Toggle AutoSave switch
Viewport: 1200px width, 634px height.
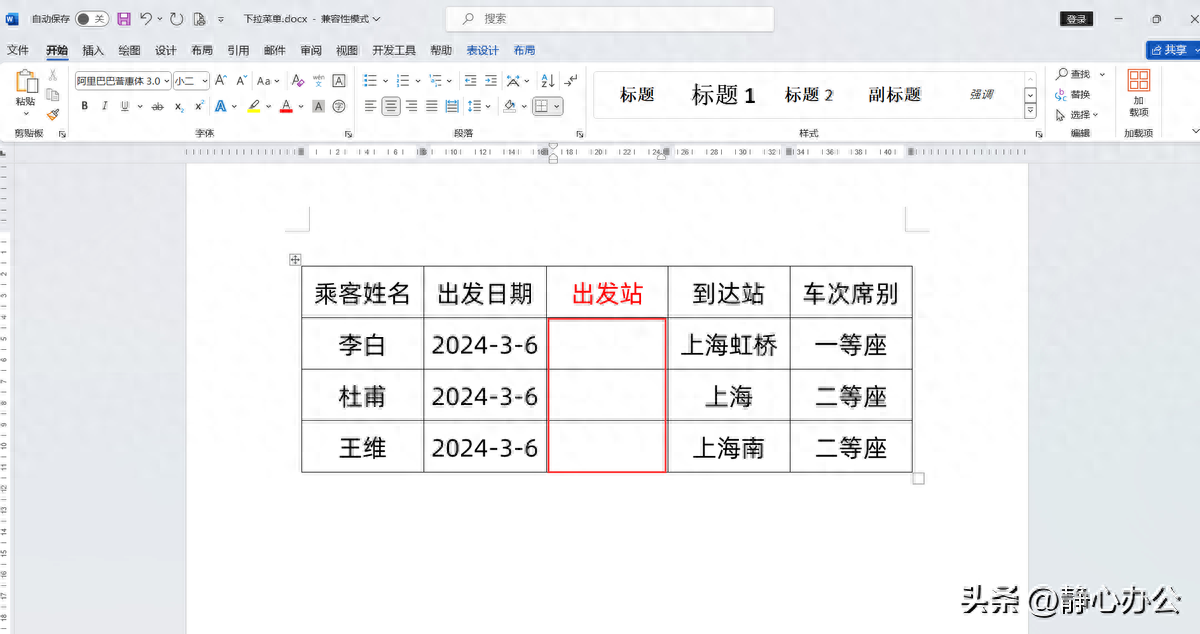[x=91, y=19]
